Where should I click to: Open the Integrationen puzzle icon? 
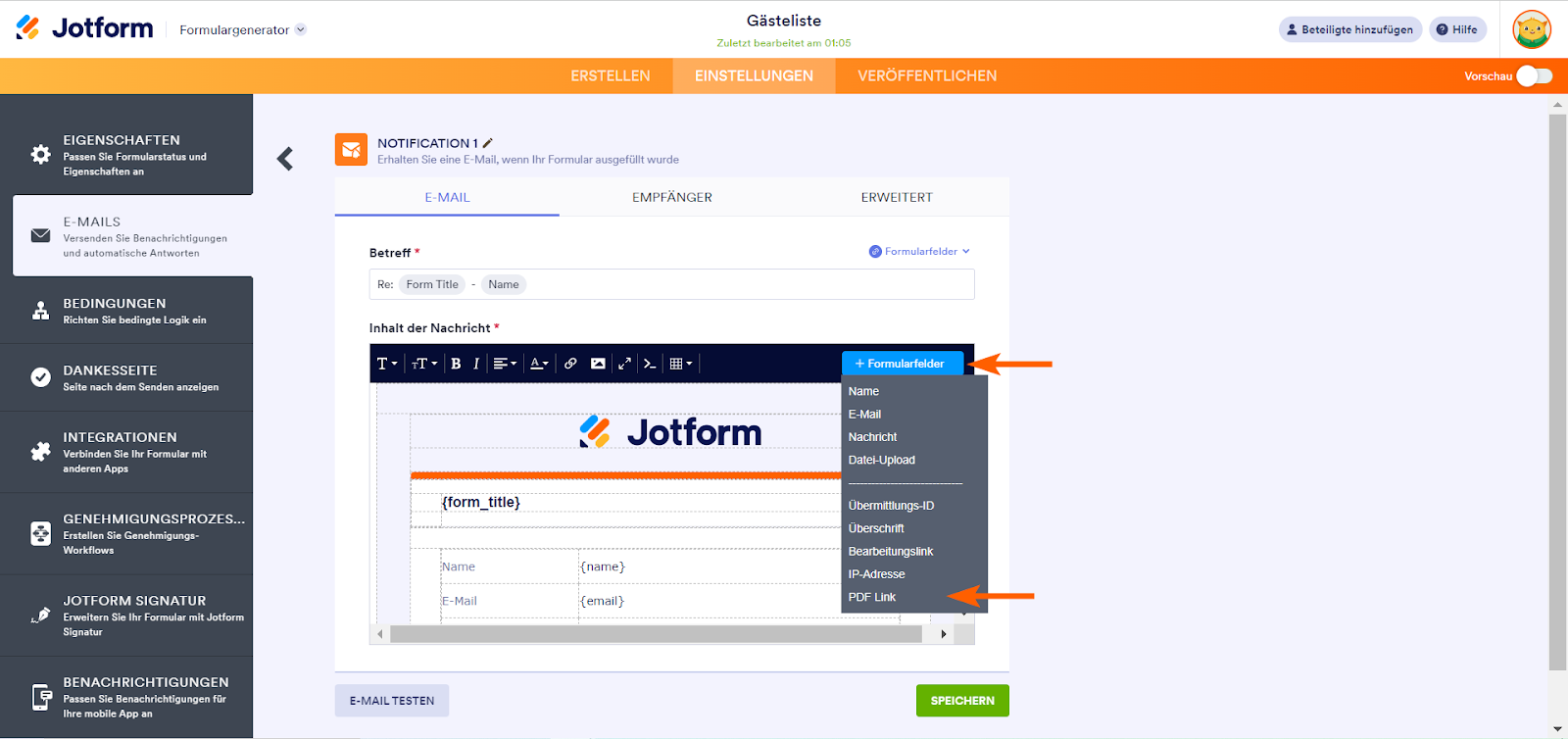click(40, 452)
